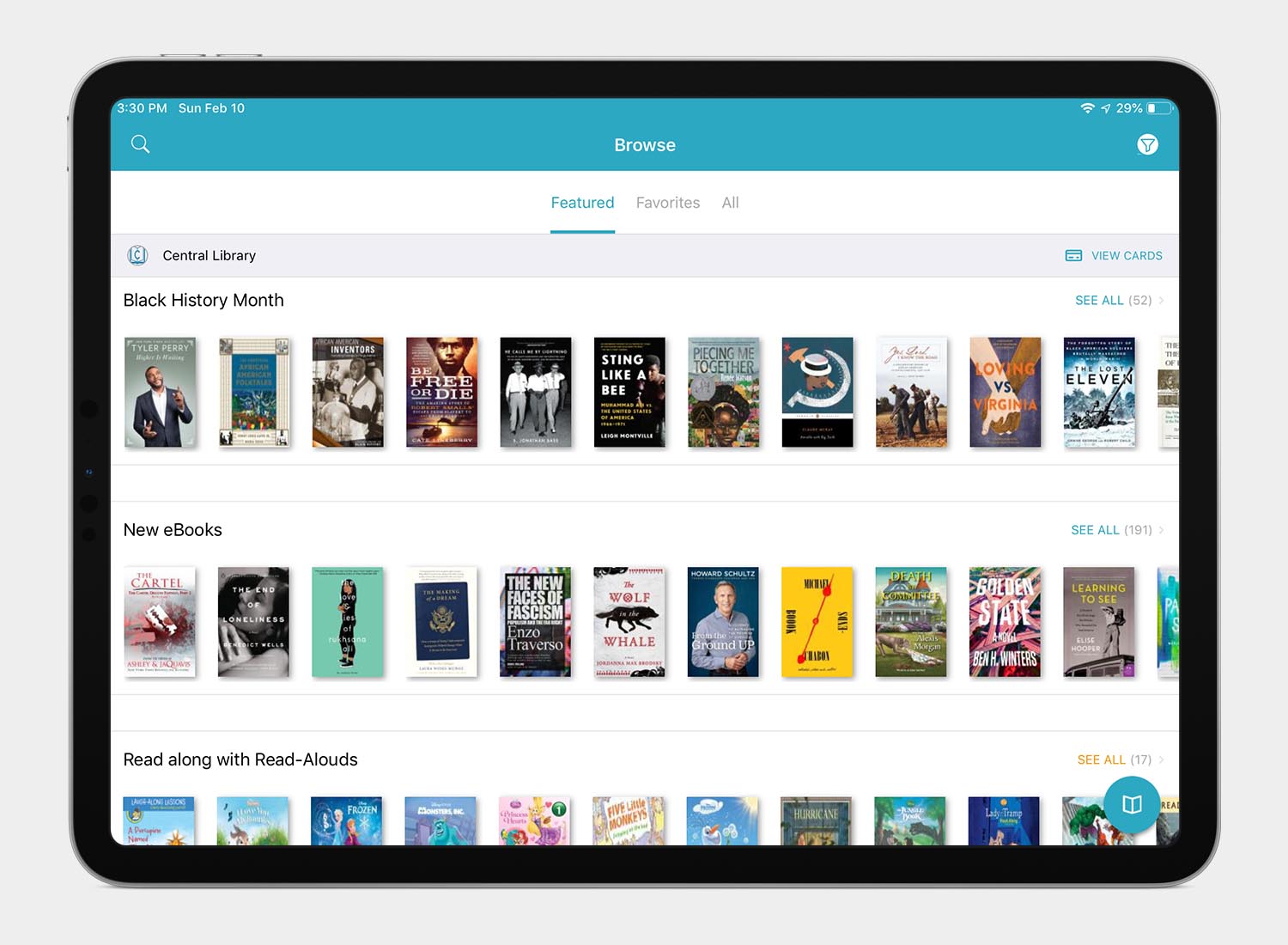This screenshot has height=945, width=1288.
Task: Expand chevron next to Black History Month count
Action: 1161,300
